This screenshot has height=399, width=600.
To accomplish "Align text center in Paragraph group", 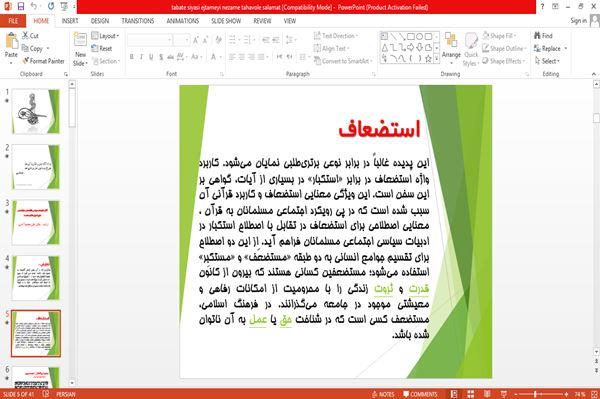I will 242,57.
